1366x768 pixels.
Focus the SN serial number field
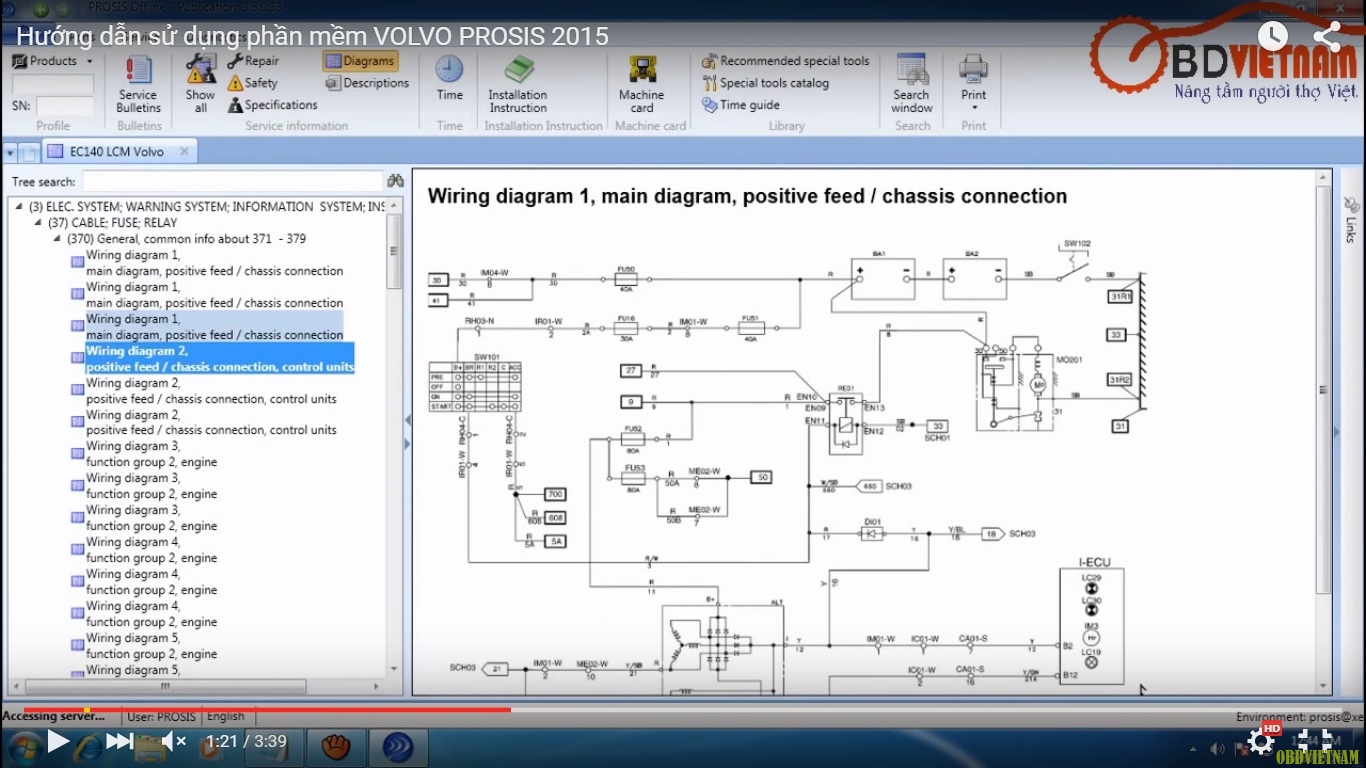64,106
